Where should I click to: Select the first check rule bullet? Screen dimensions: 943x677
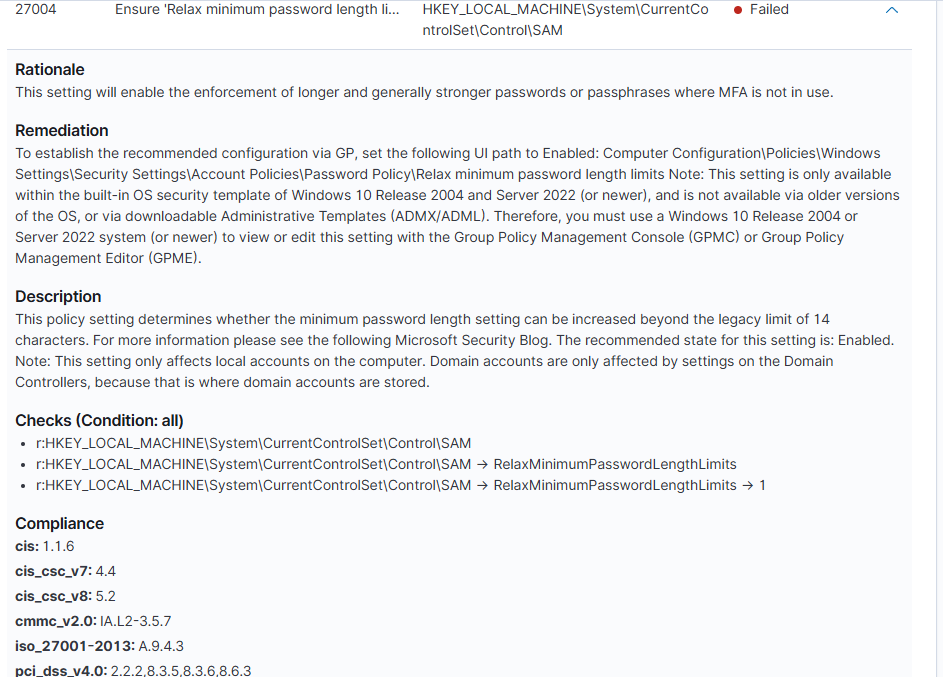click(x=253, y=444)
